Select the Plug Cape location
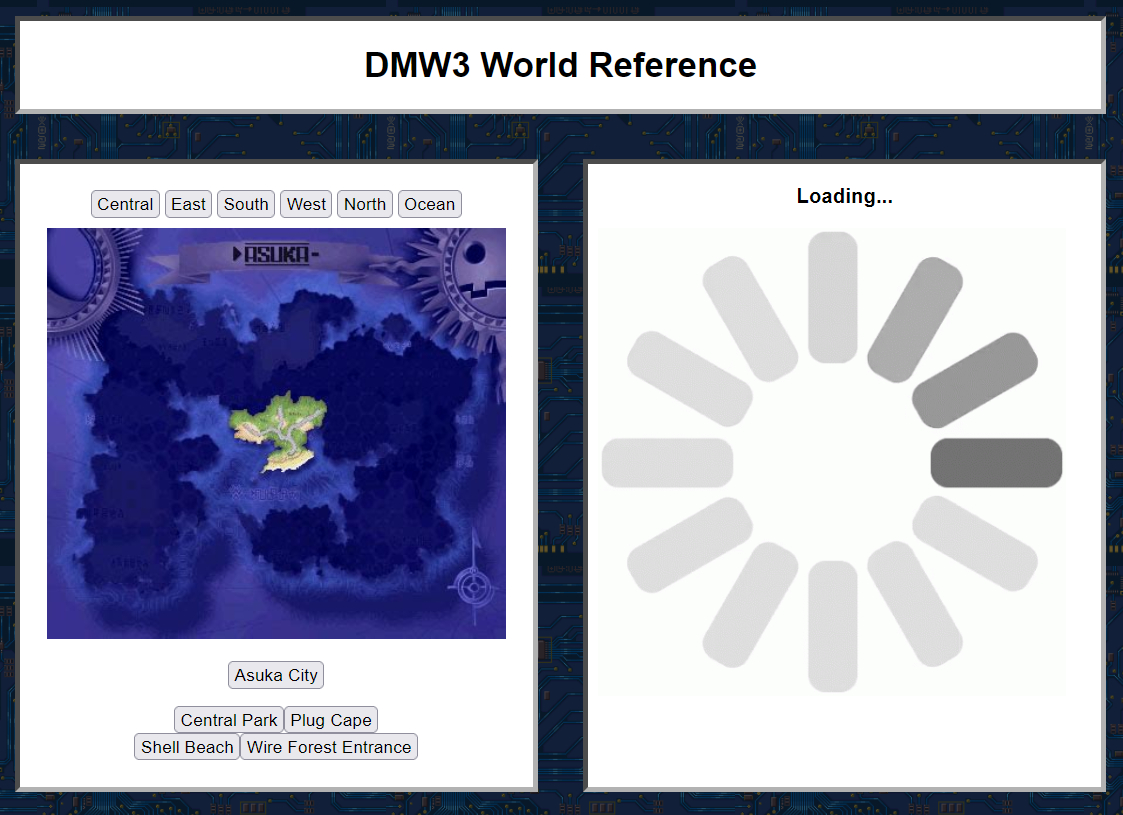The height and width of the screenshot is (815, 1123). click(331, 720)
